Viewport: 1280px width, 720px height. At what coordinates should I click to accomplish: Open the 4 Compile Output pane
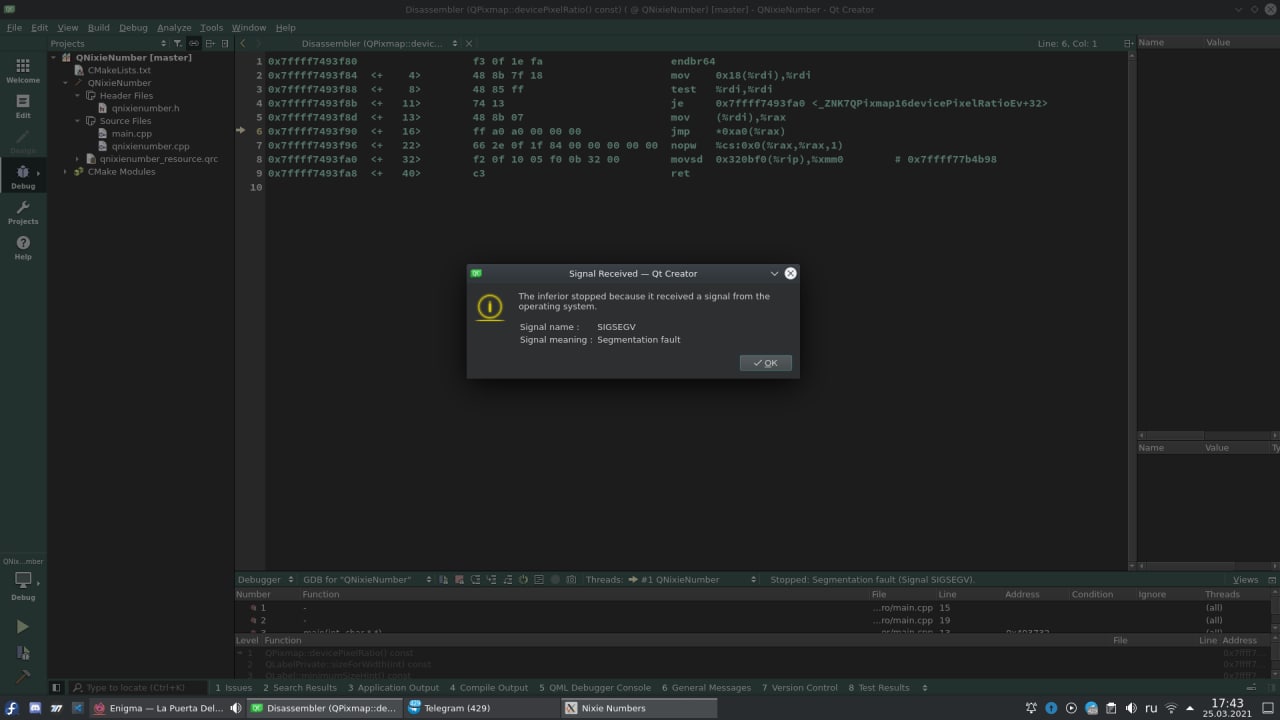[489, 688]
